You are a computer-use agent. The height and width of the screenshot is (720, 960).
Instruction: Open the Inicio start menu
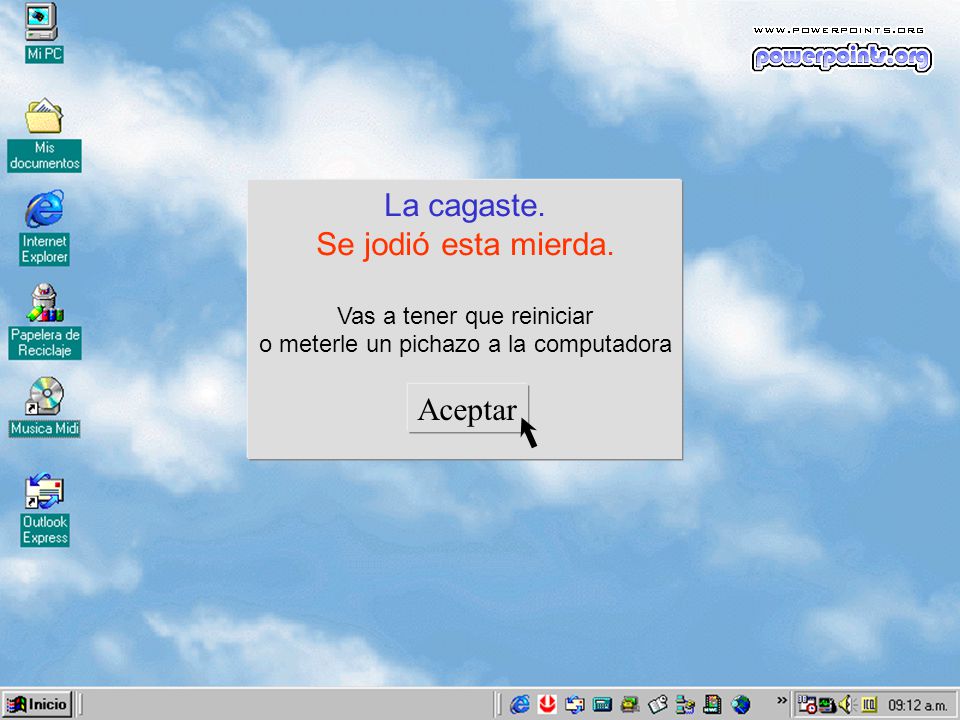click(37, 704)
